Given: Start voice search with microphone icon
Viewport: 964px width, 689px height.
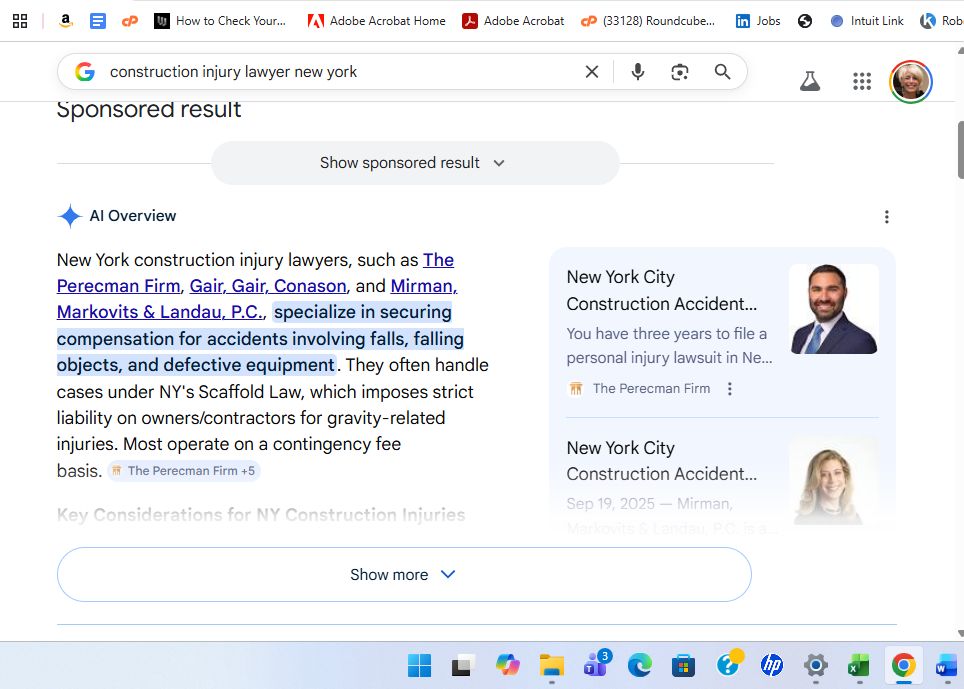Looking at the screenshot, I should point(638,72).
